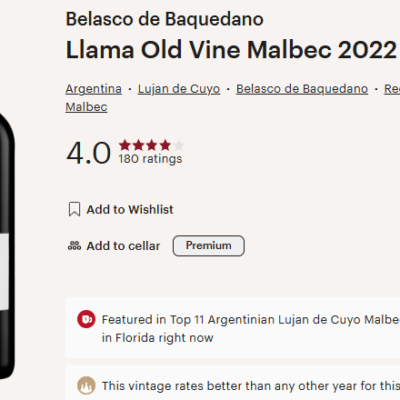
Task: Click the cellar grapes icon
Action: (x=74, y=246)
